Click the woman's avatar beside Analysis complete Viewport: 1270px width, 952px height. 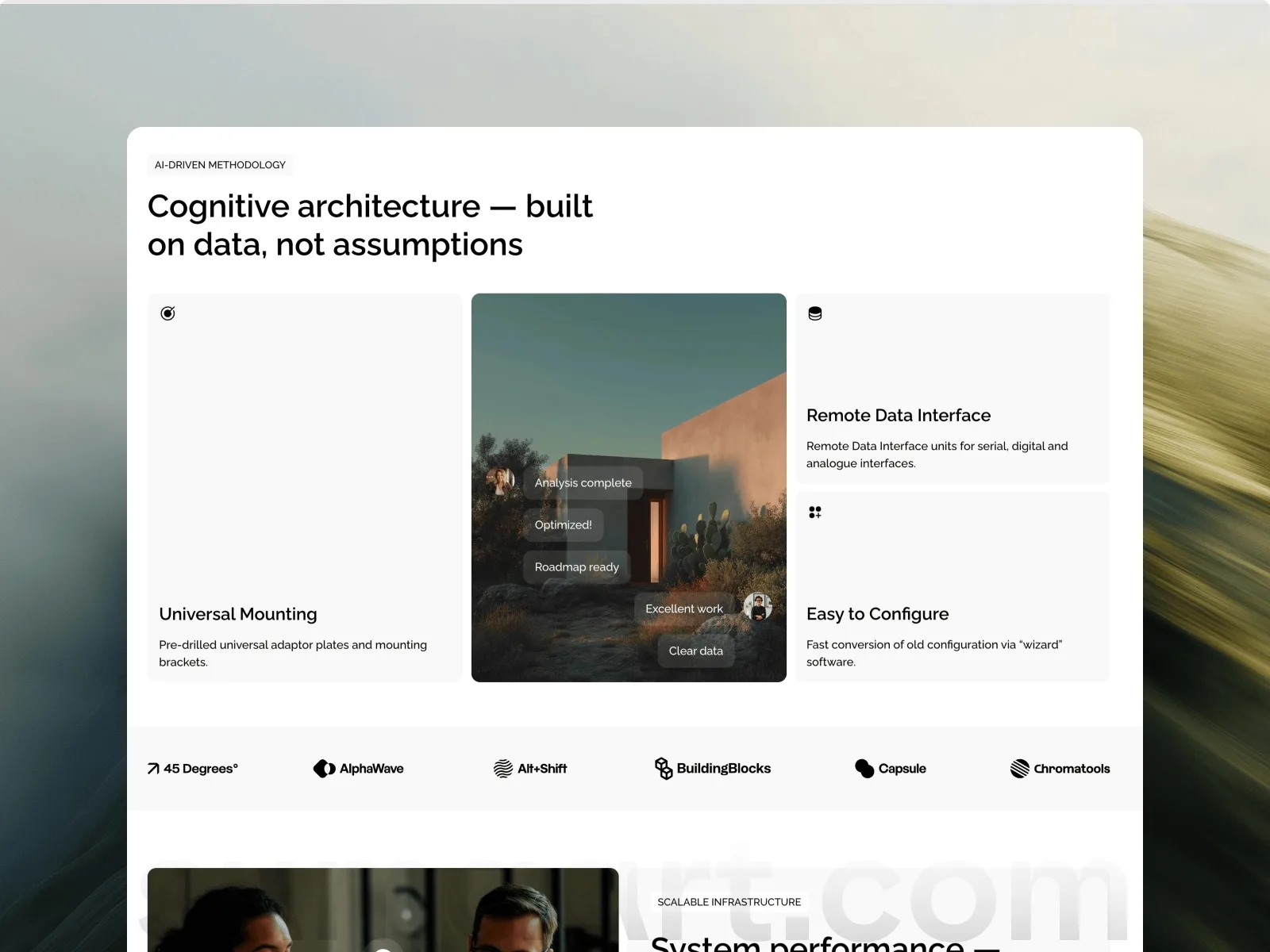coord(501,480)
